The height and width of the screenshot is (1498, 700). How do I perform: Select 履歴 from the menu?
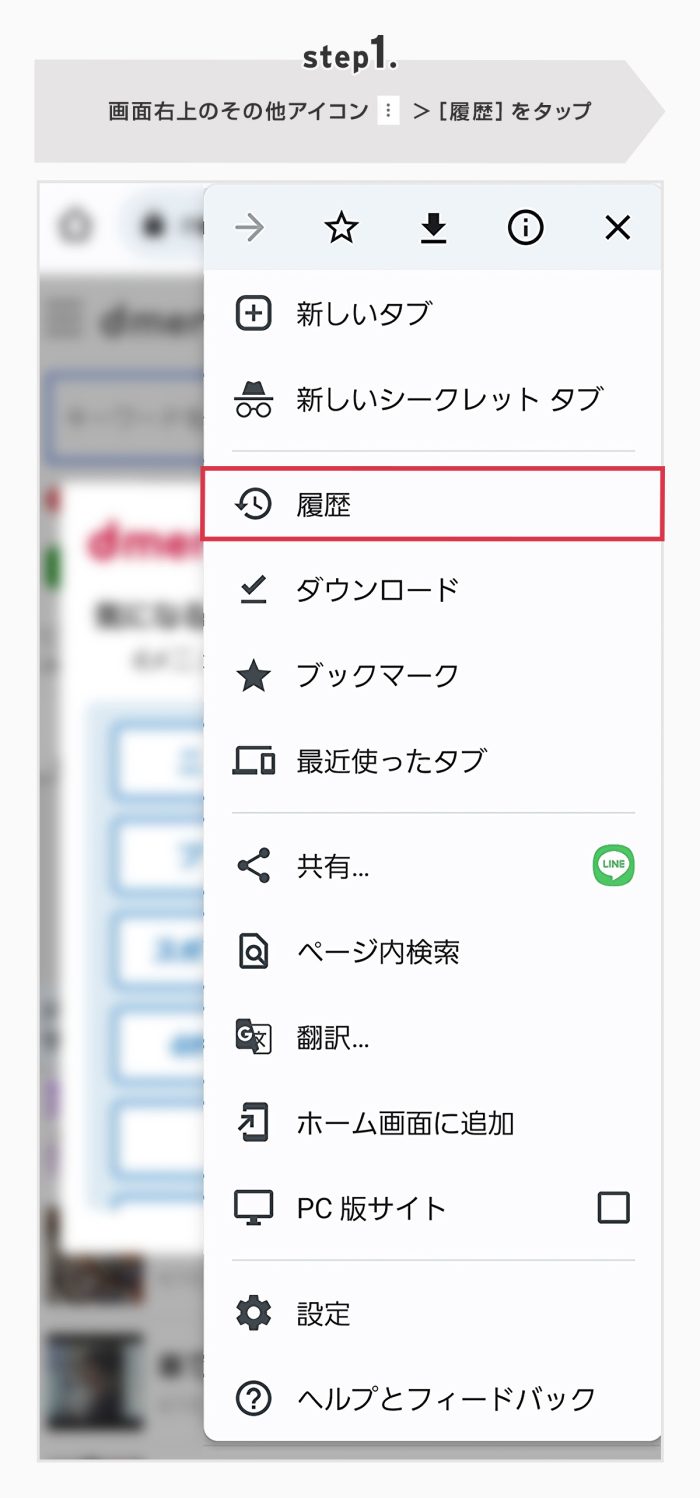pos(432,505)
